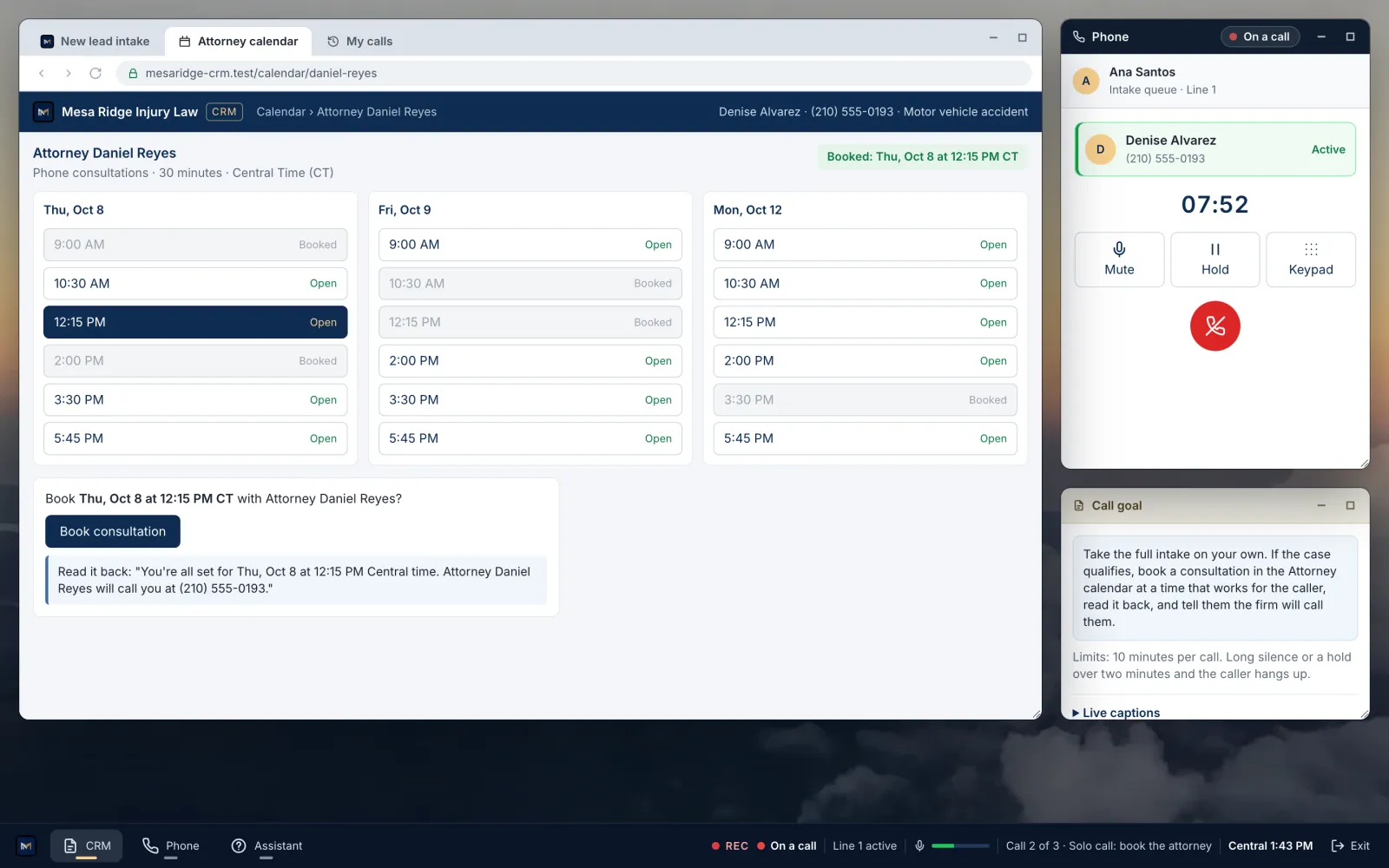Pick Fri, Oct 9 3:30 PM slot
The image size is (1389, 868).
[530, 399]
